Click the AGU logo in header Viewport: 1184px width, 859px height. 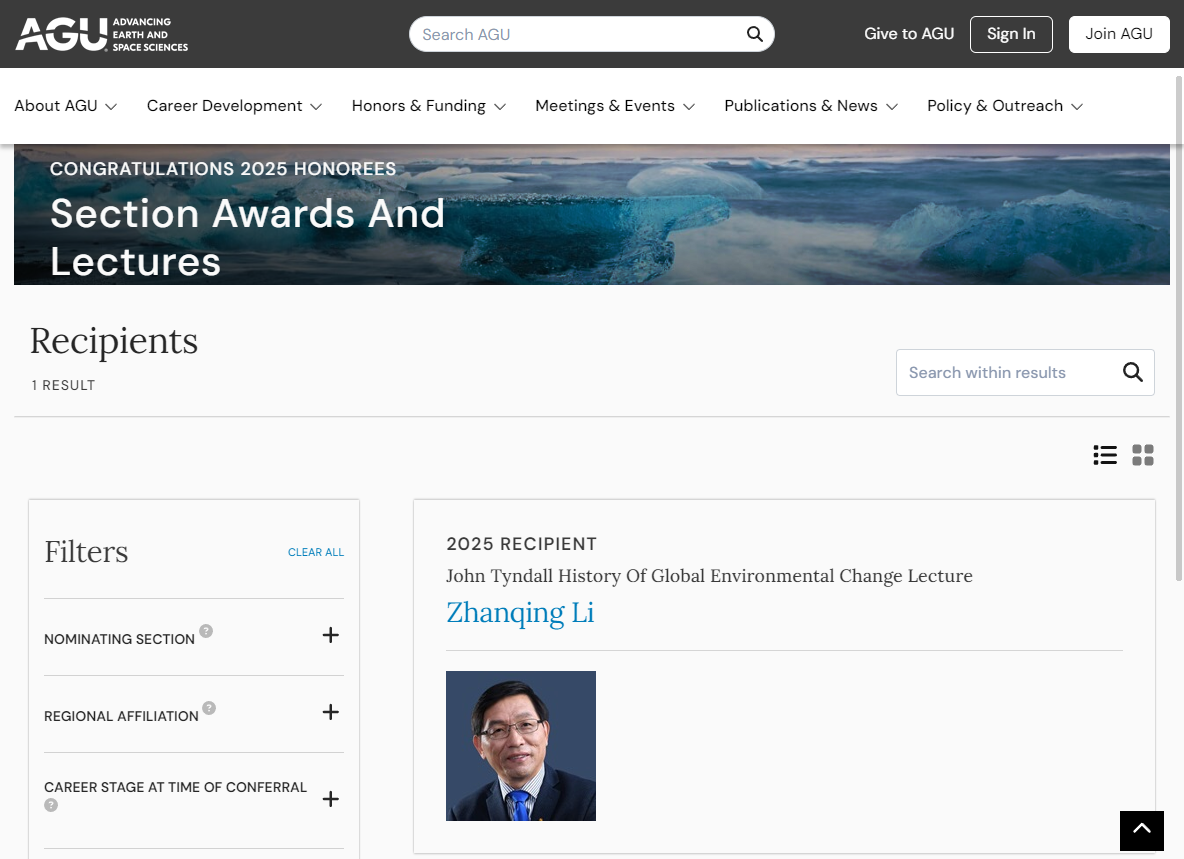pyautogui.click(x=101, y=34)
